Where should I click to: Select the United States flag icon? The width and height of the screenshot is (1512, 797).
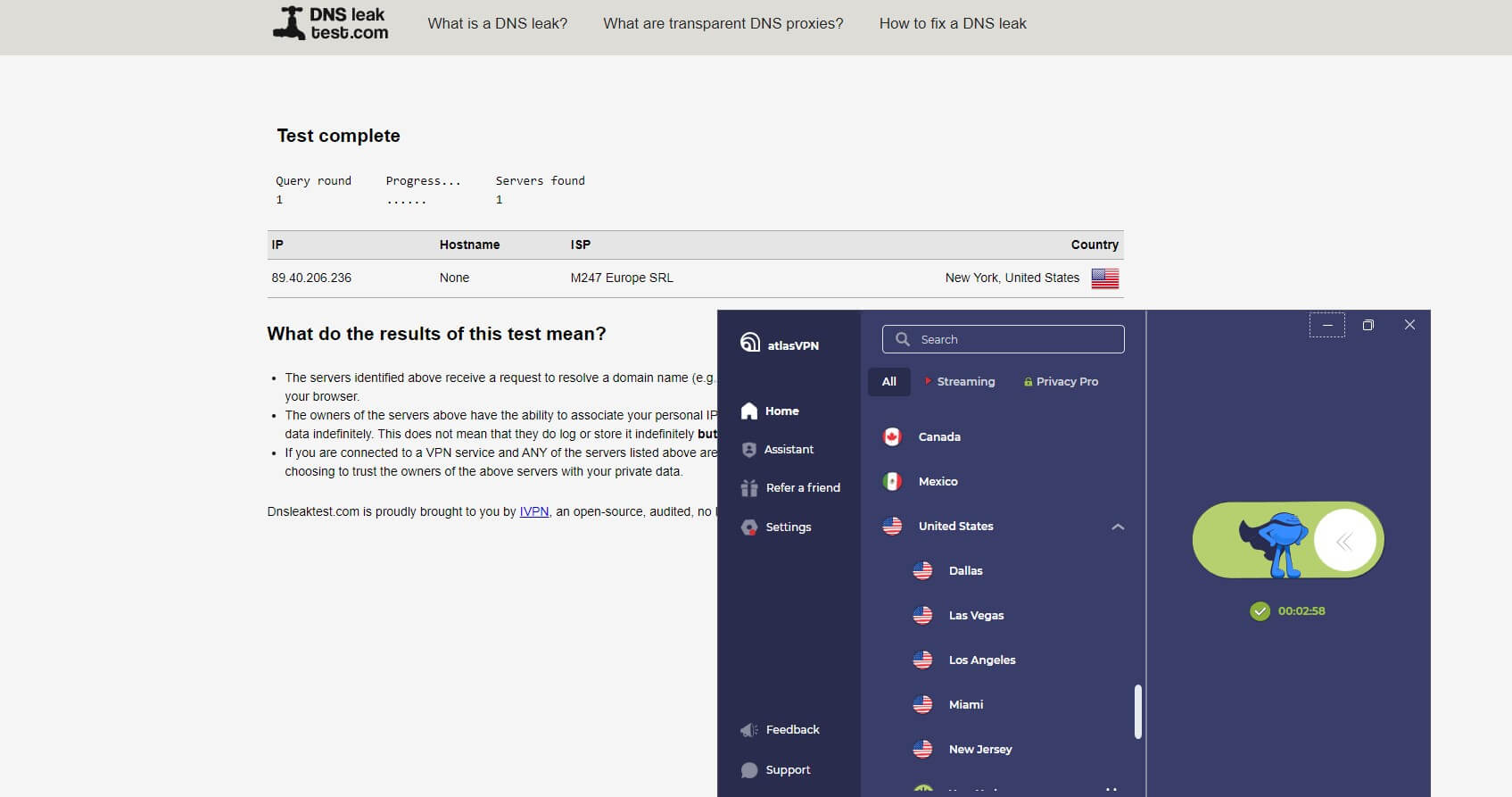coord(892,526)
